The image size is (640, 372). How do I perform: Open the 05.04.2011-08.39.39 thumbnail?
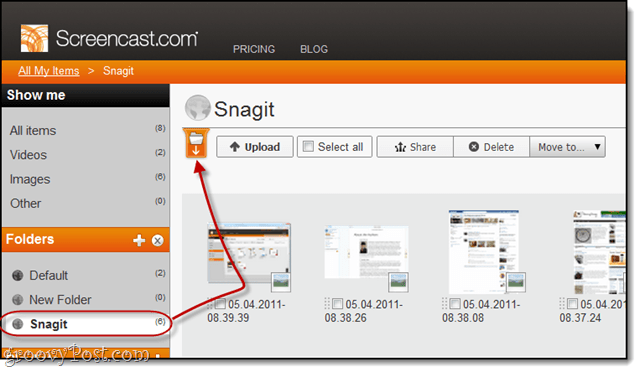coord(249,254)
